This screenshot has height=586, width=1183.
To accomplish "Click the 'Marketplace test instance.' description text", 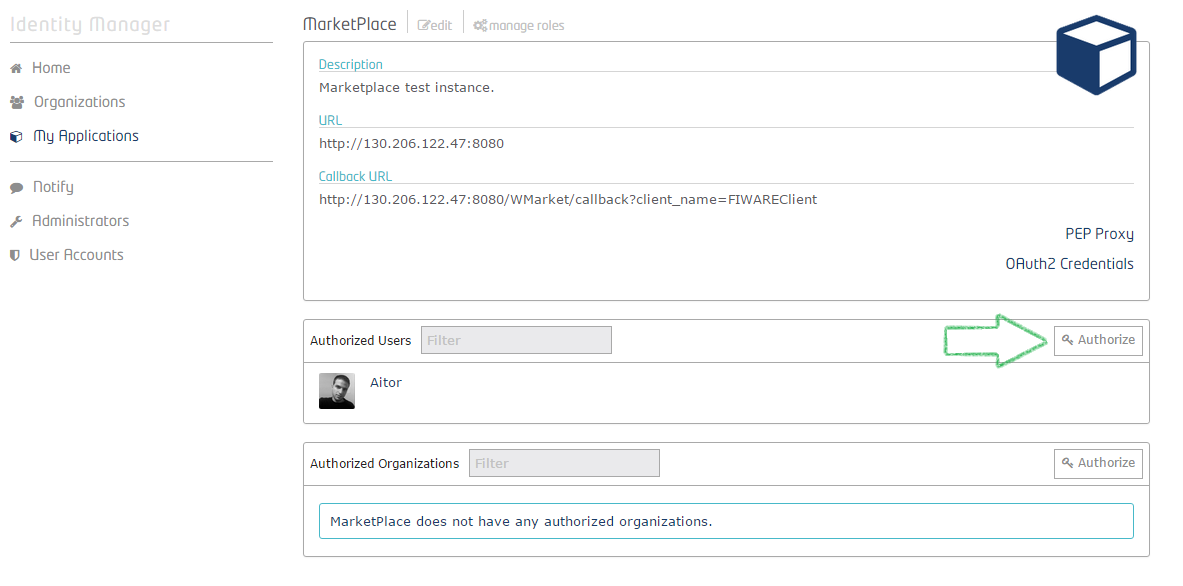I will (407, 87).
